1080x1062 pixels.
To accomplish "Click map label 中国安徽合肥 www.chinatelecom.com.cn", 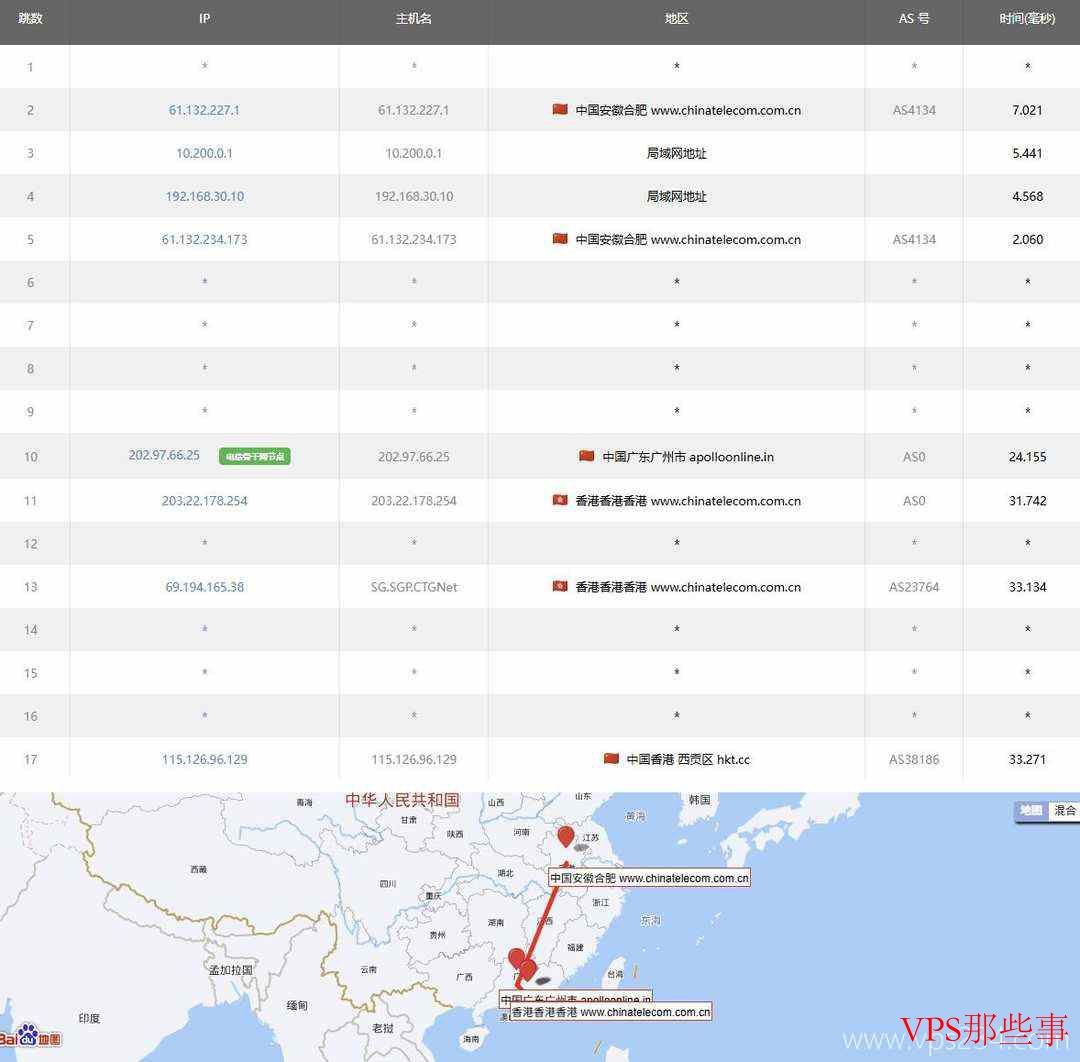I will [649, 878].
